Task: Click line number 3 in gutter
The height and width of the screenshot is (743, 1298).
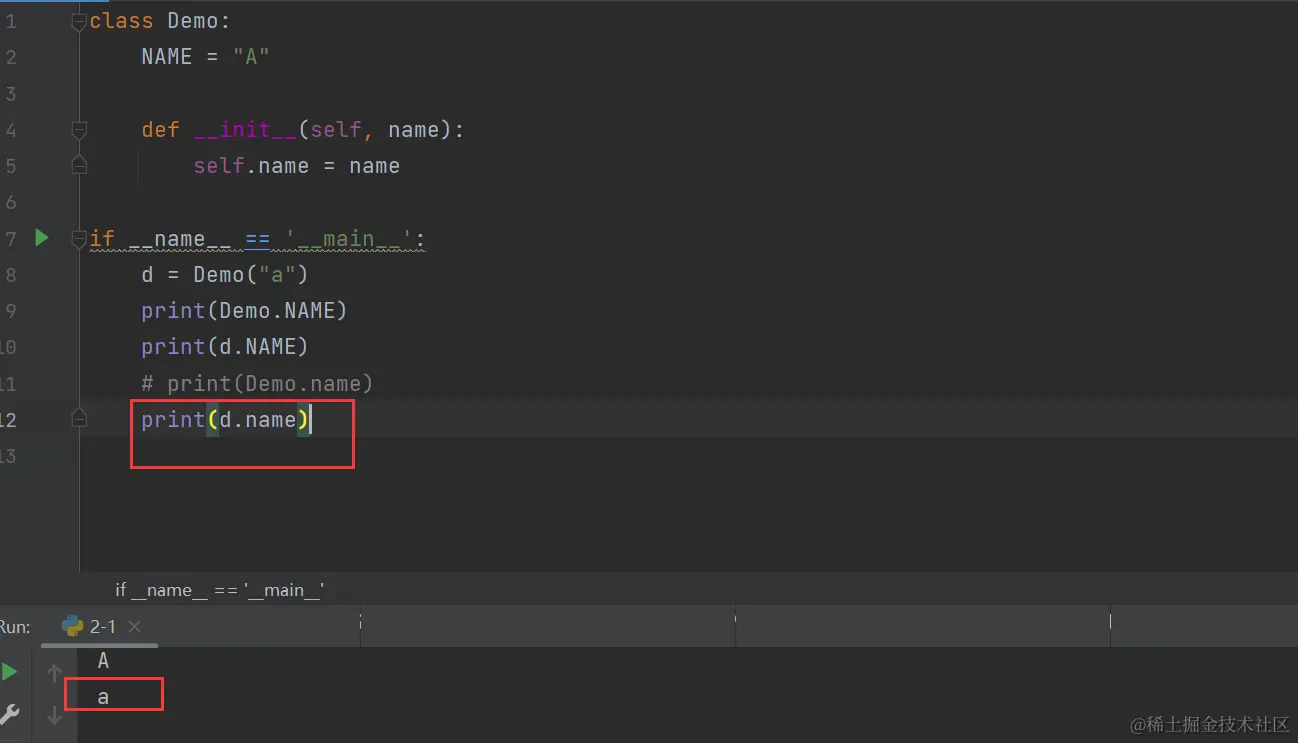Action: point(10,94)
